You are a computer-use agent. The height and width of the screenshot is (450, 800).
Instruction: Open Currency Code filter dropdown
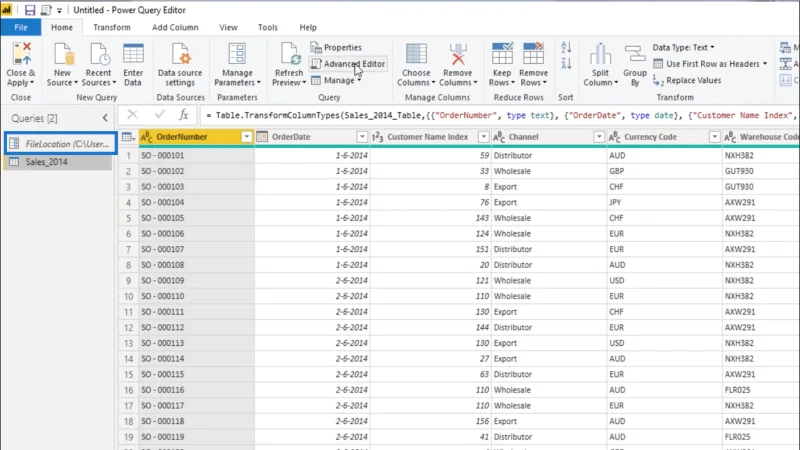[714, 137]
